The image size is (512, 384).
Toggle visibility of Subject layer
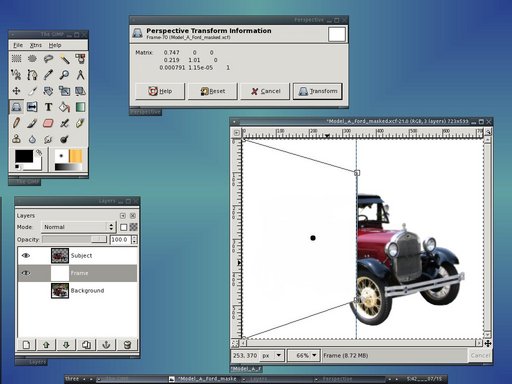(x=26, y=256)
